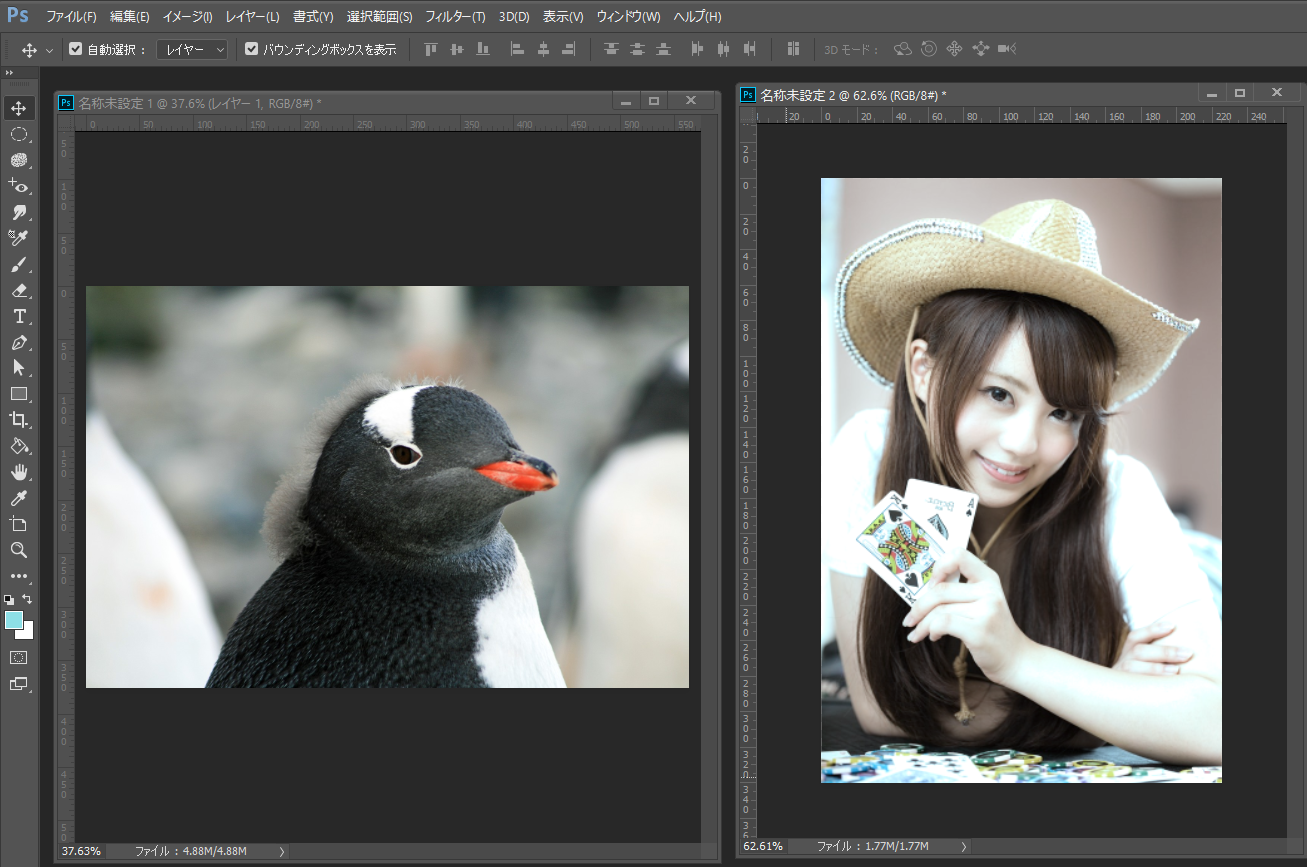Toggle the 自動選択 checkbox
The width and height of the screenshot is (1307, 867).
75,49
